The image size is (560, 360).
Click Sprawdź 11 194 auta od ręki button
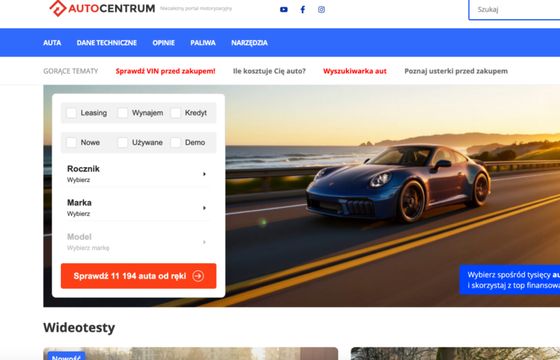139,276
